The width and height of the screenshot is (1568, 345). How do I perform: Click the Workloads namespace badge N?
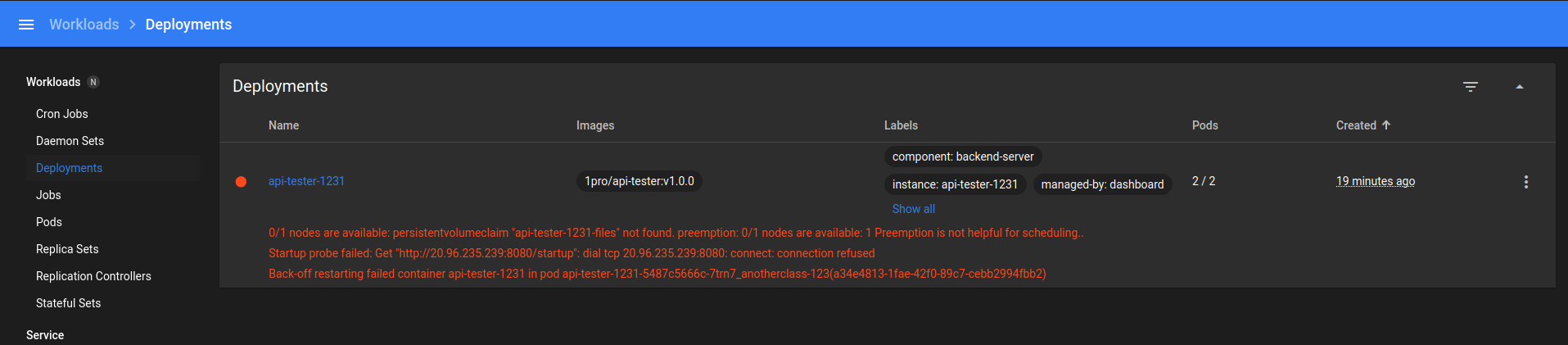[x=93, y=82]
